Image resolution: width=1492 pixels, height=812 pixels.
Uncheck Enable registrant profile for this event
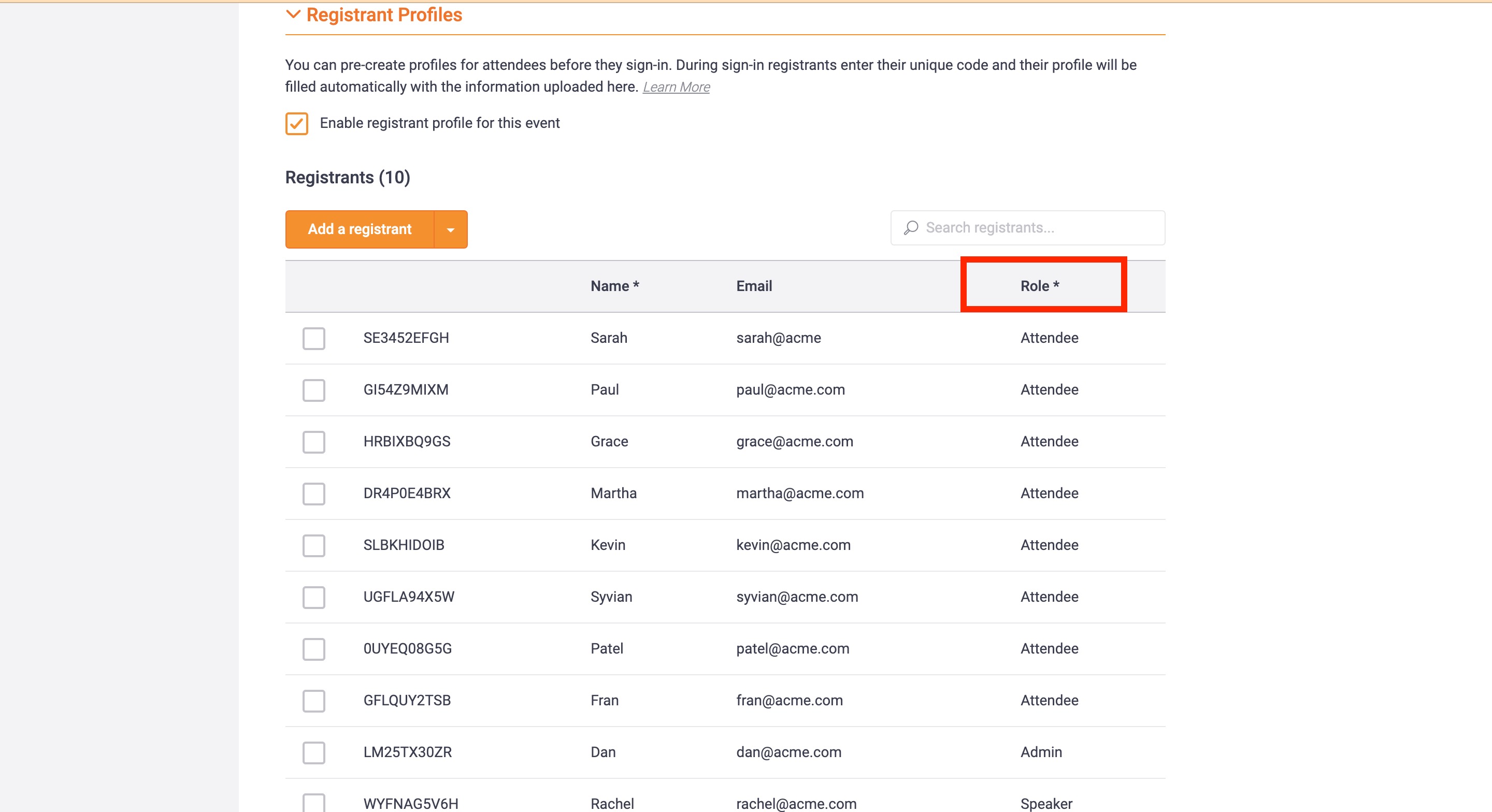(x=296, y=123)
